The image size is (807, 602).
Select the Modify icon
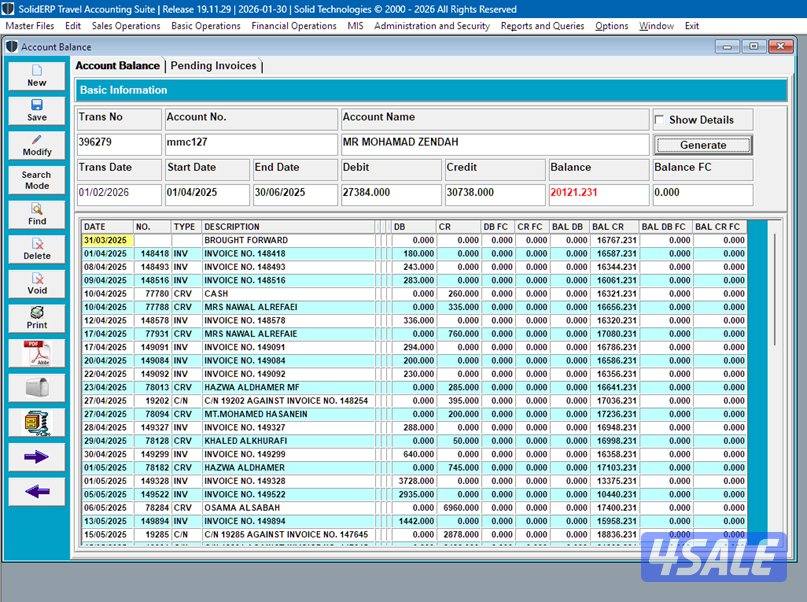click(36, 146)
